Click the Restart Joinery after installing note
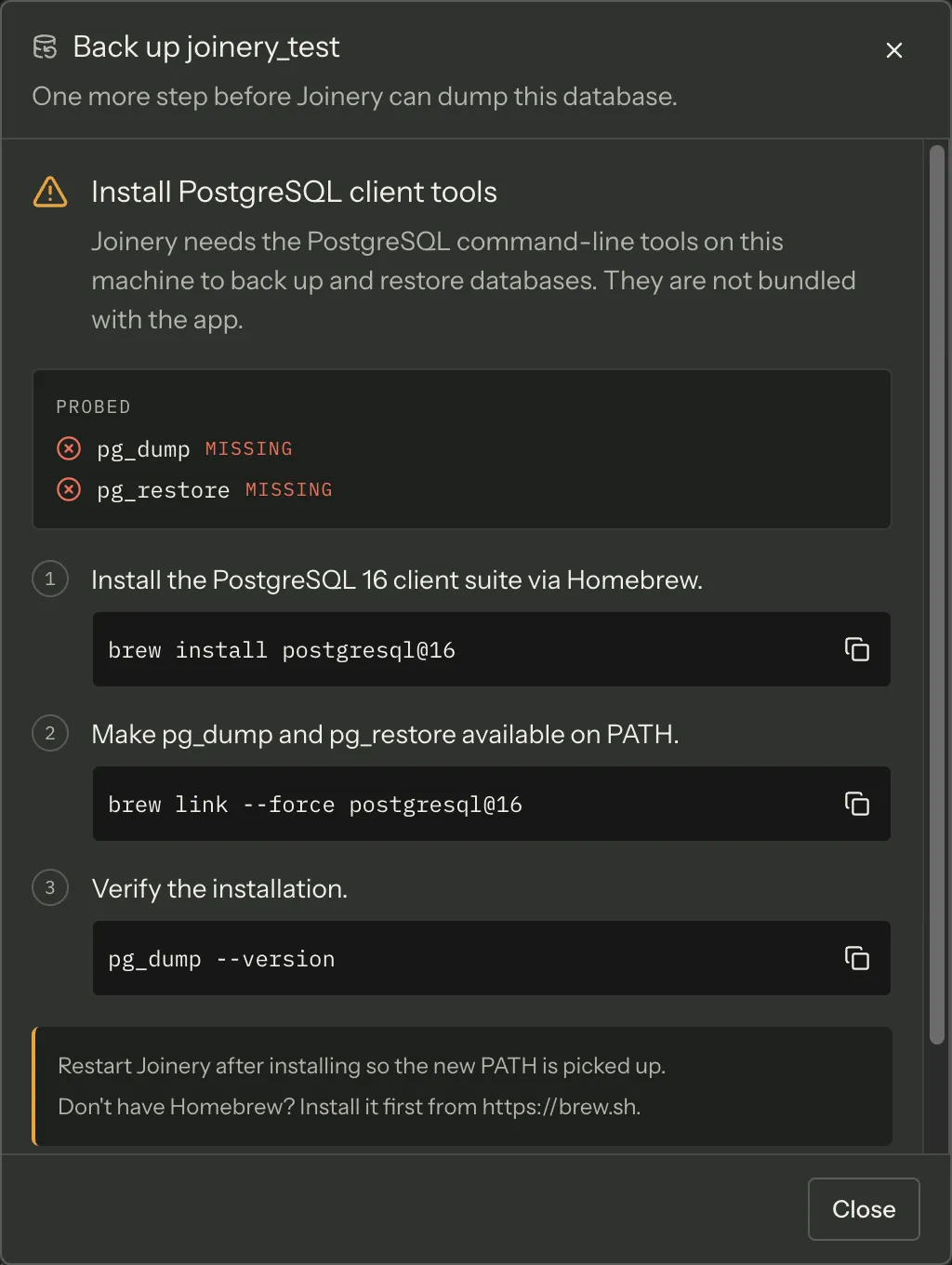Screen dimensions: 952x1265 point(362,1066)
